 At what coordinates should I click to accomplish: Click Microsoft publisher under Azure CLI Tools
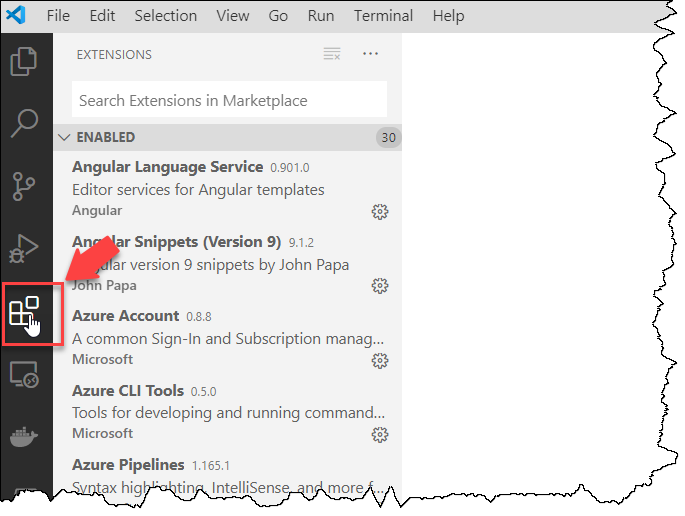tap(102, 433)
